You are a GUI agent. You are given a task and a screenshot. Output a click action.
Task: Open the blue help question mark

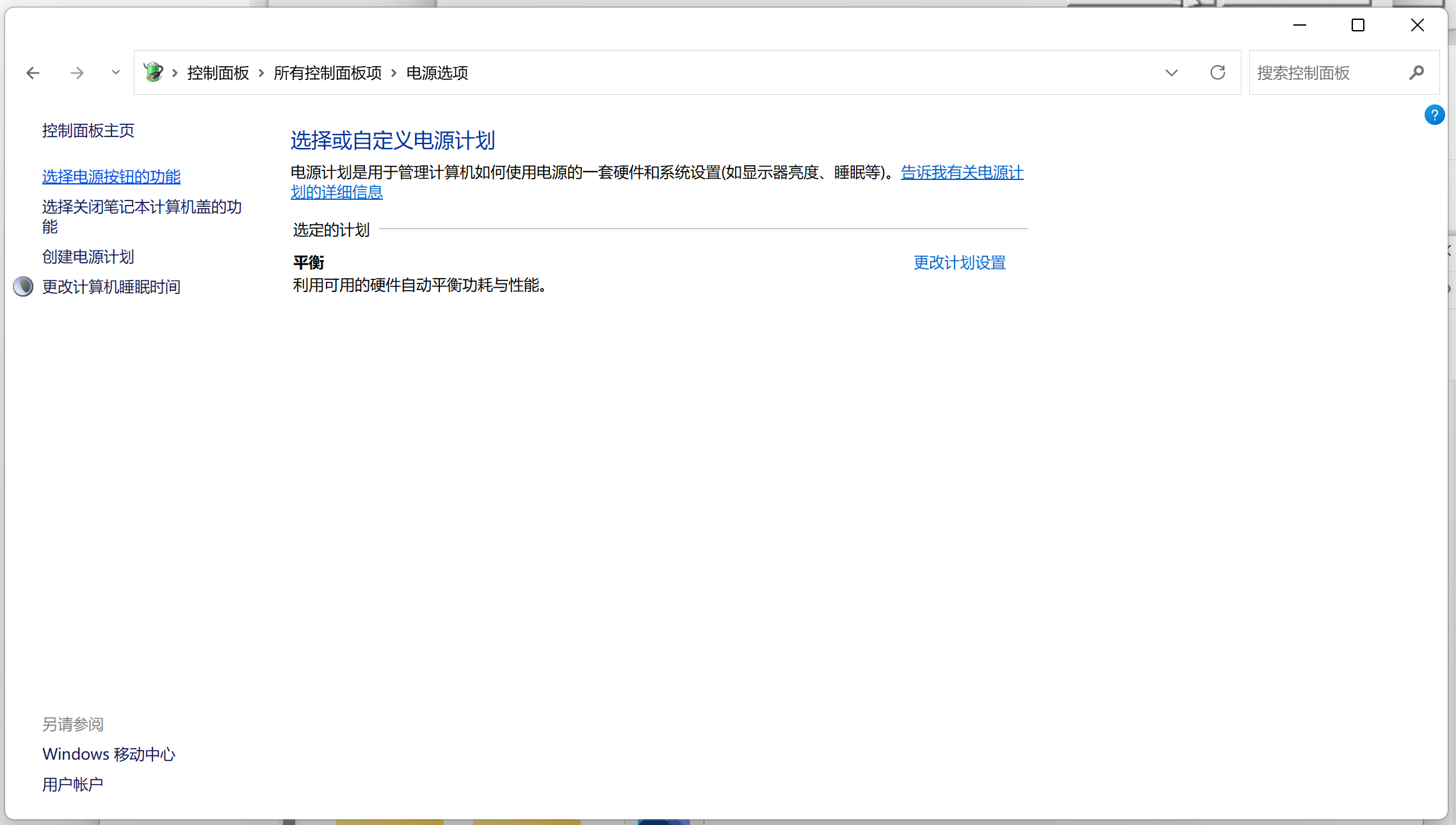coord(1434,115)
